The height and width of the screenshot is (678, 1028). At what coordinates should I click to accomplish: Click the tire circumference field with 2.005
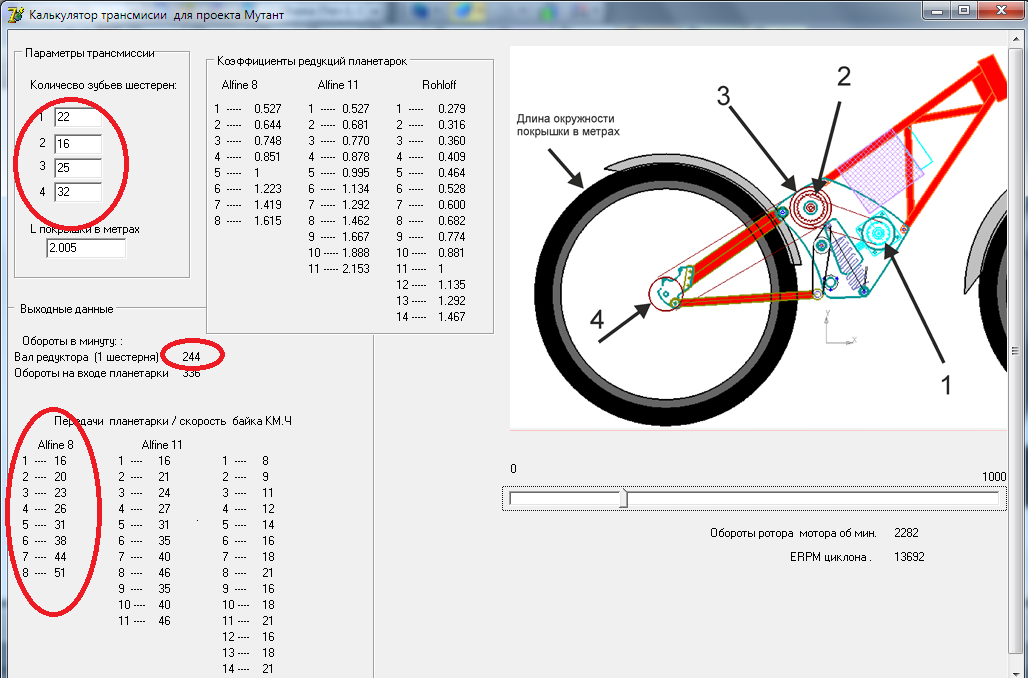tap(85, 248)
